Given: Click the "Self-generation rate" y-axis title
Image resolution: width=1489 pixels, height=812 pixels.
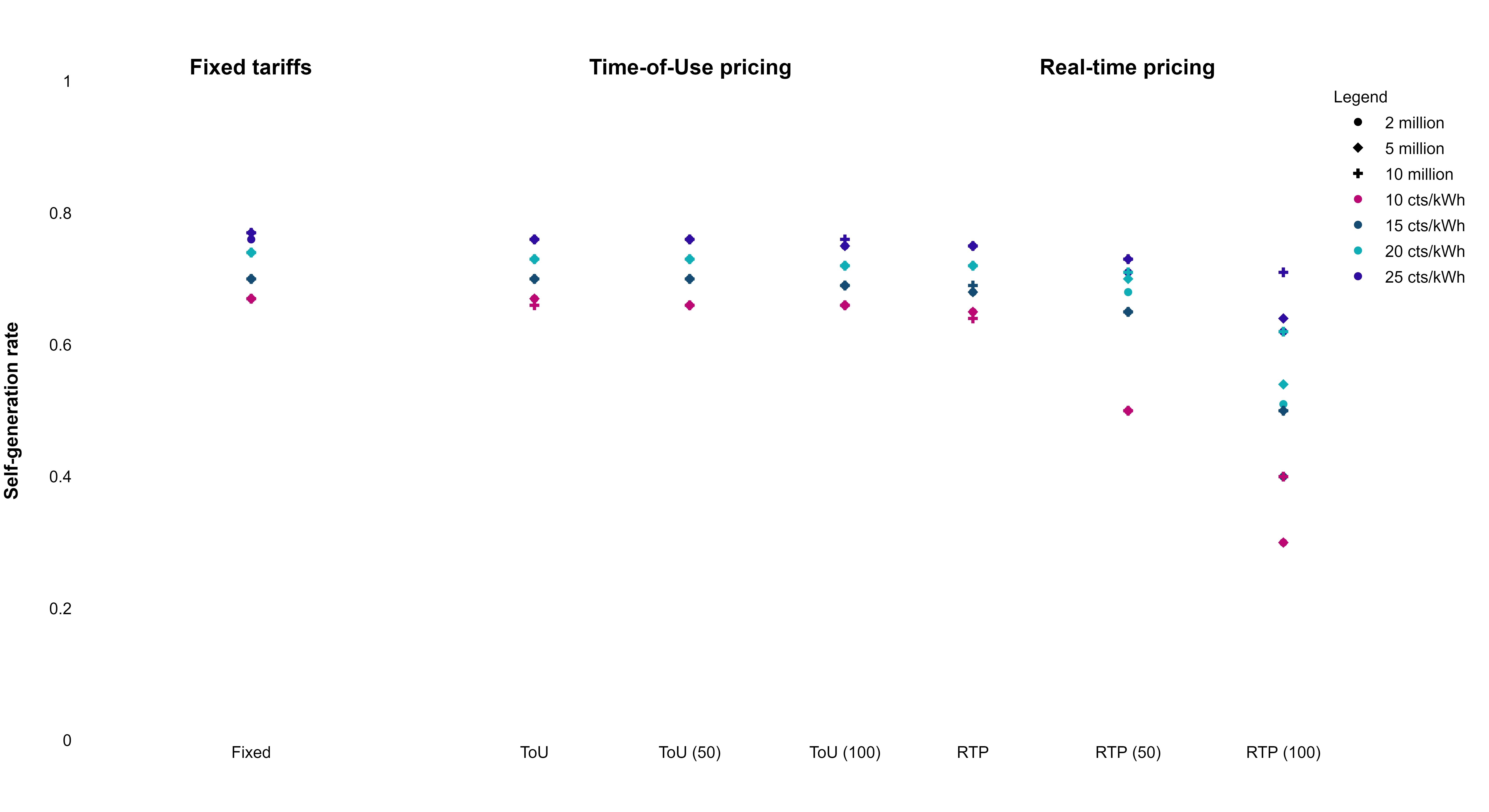Looking at the screenshot, I should click(x=12, y=410).
